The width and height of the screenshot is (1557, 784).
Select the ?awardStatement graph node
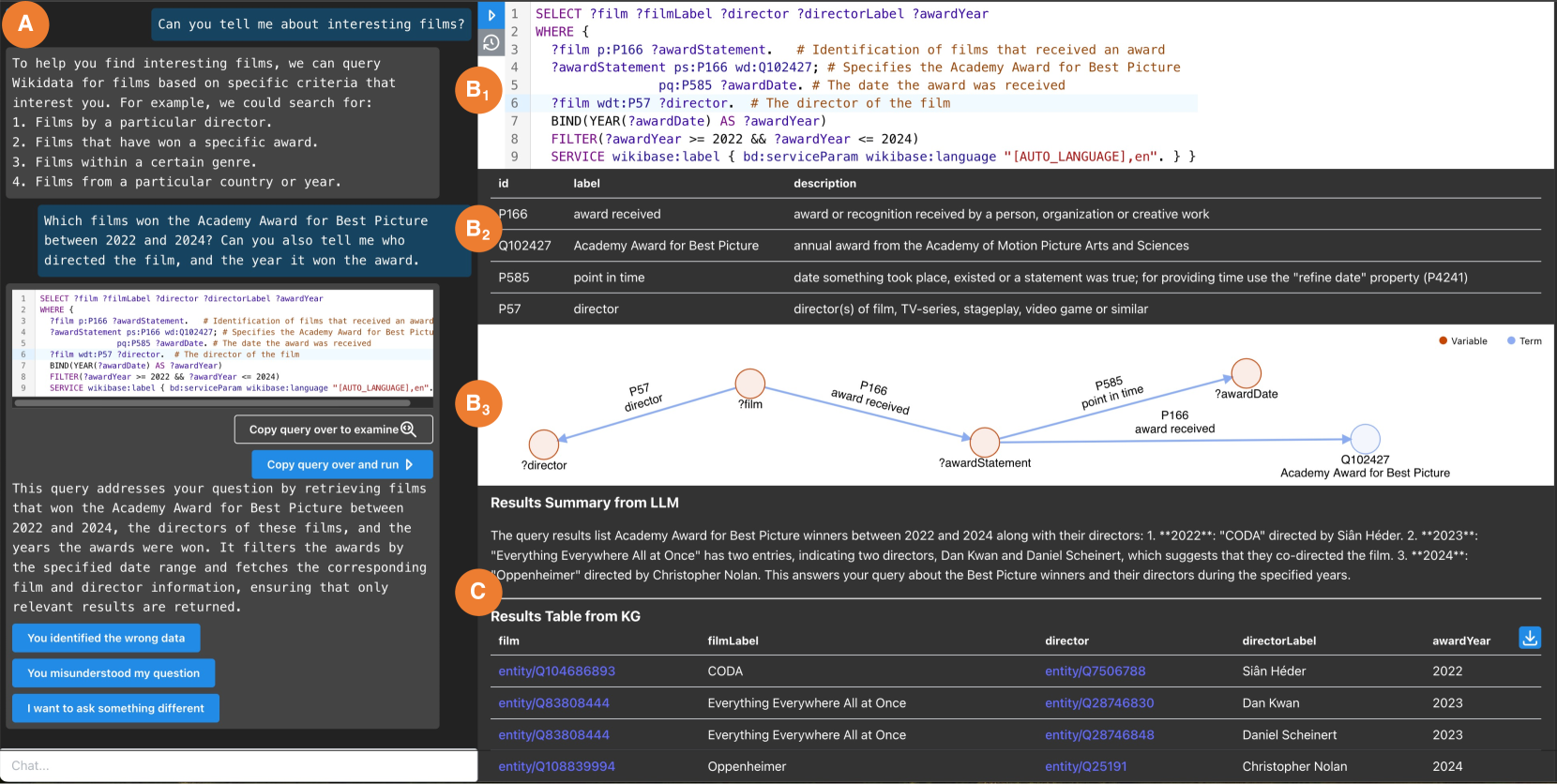click(984, 442)
